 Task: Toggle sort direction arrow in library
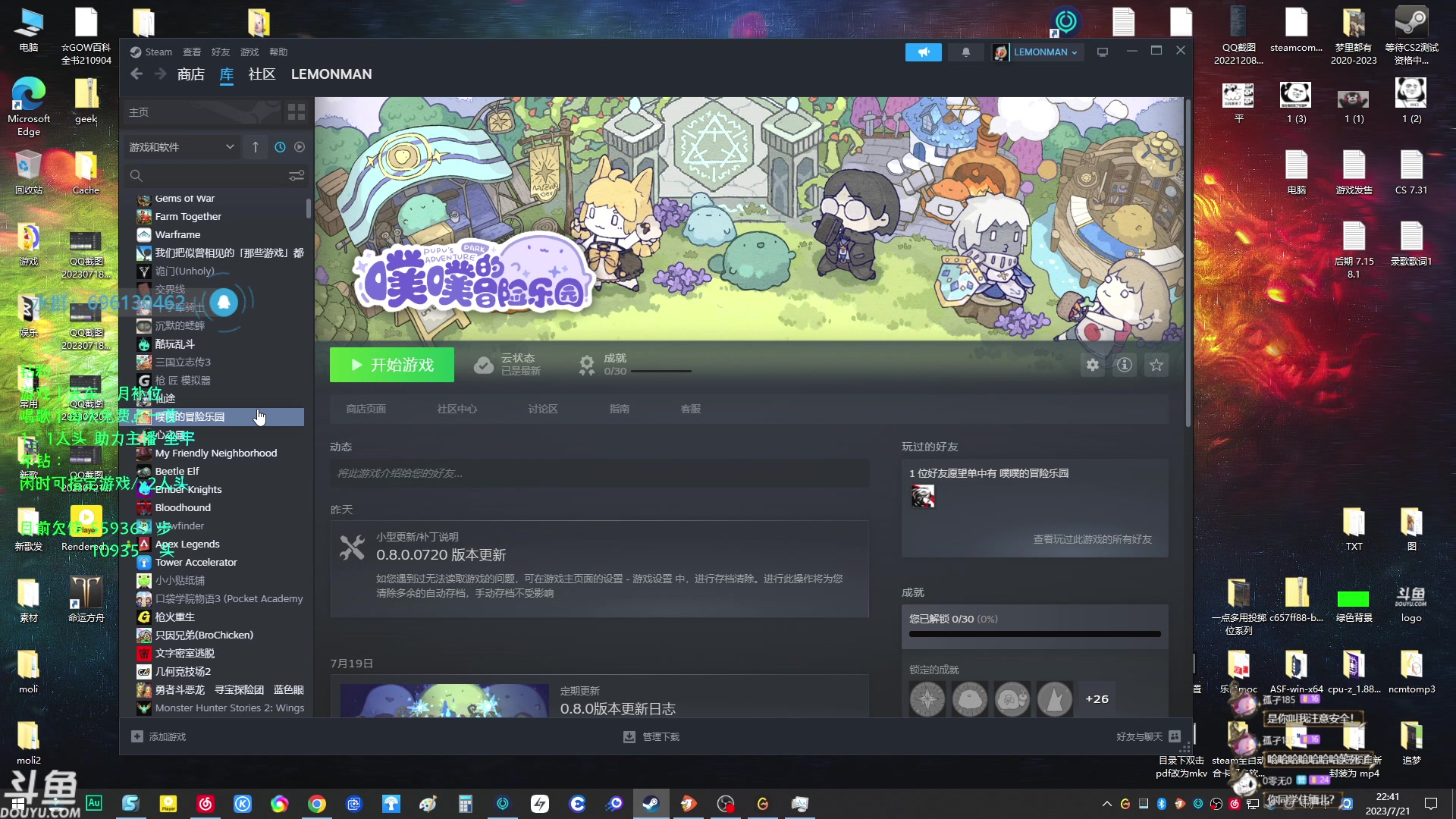(256, 147)
